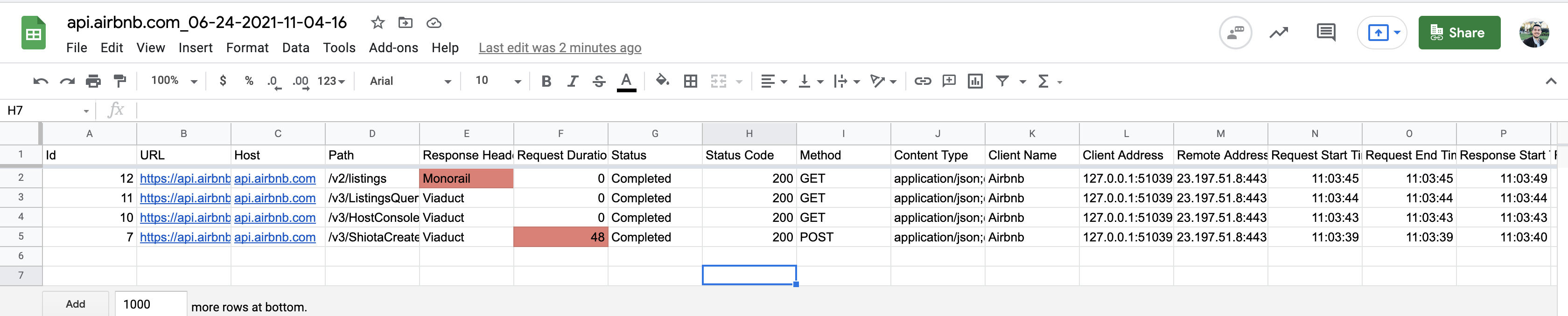The width and height of the screenshot is (1568, 316).
Task: Open the Name box dropdown arrow
Action: point(86,110)
